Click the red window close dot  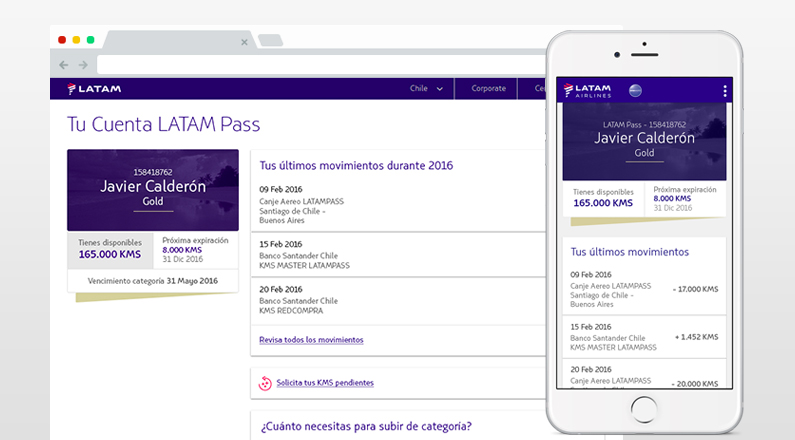click(x=62, y=40)
